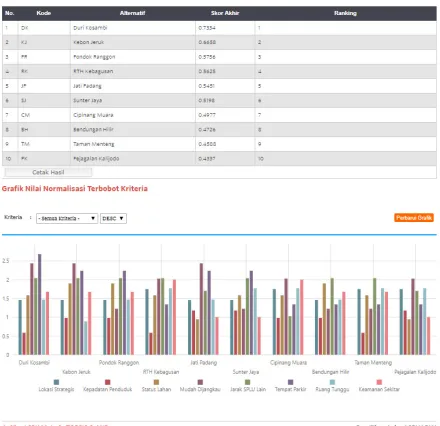The height and width of the screenshot is (426, 440).
Task: Select the Jati Padang table cell
Action: coord(133,86)
